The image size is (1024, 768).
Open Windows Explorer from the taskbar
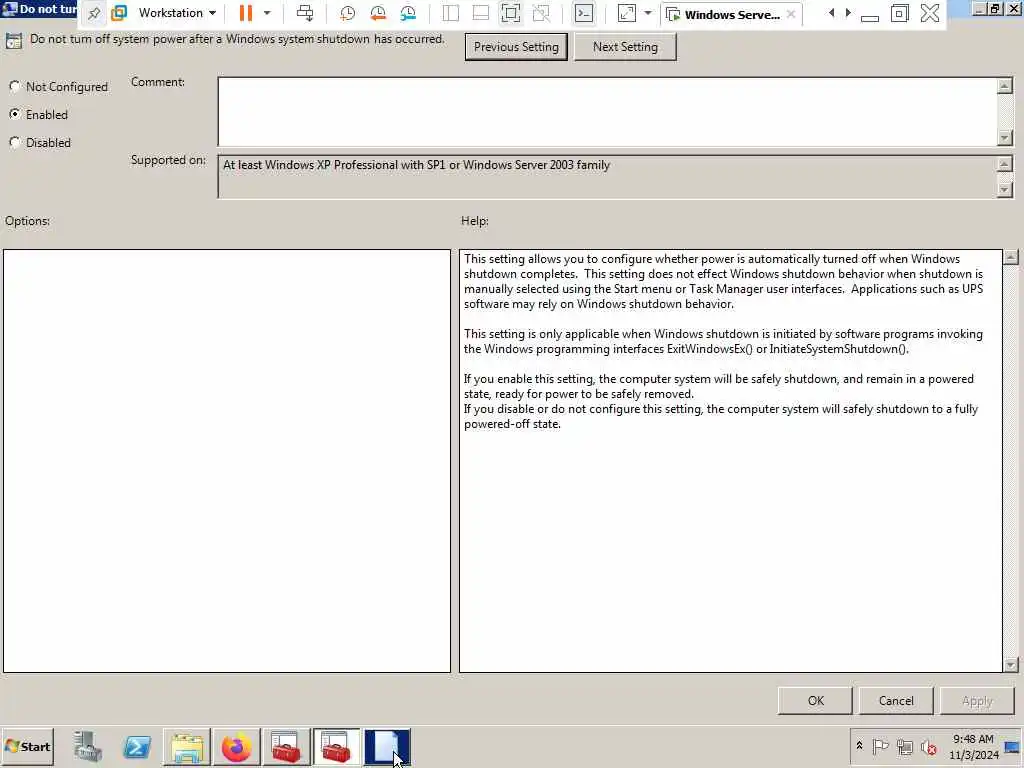tap(187, 747)
